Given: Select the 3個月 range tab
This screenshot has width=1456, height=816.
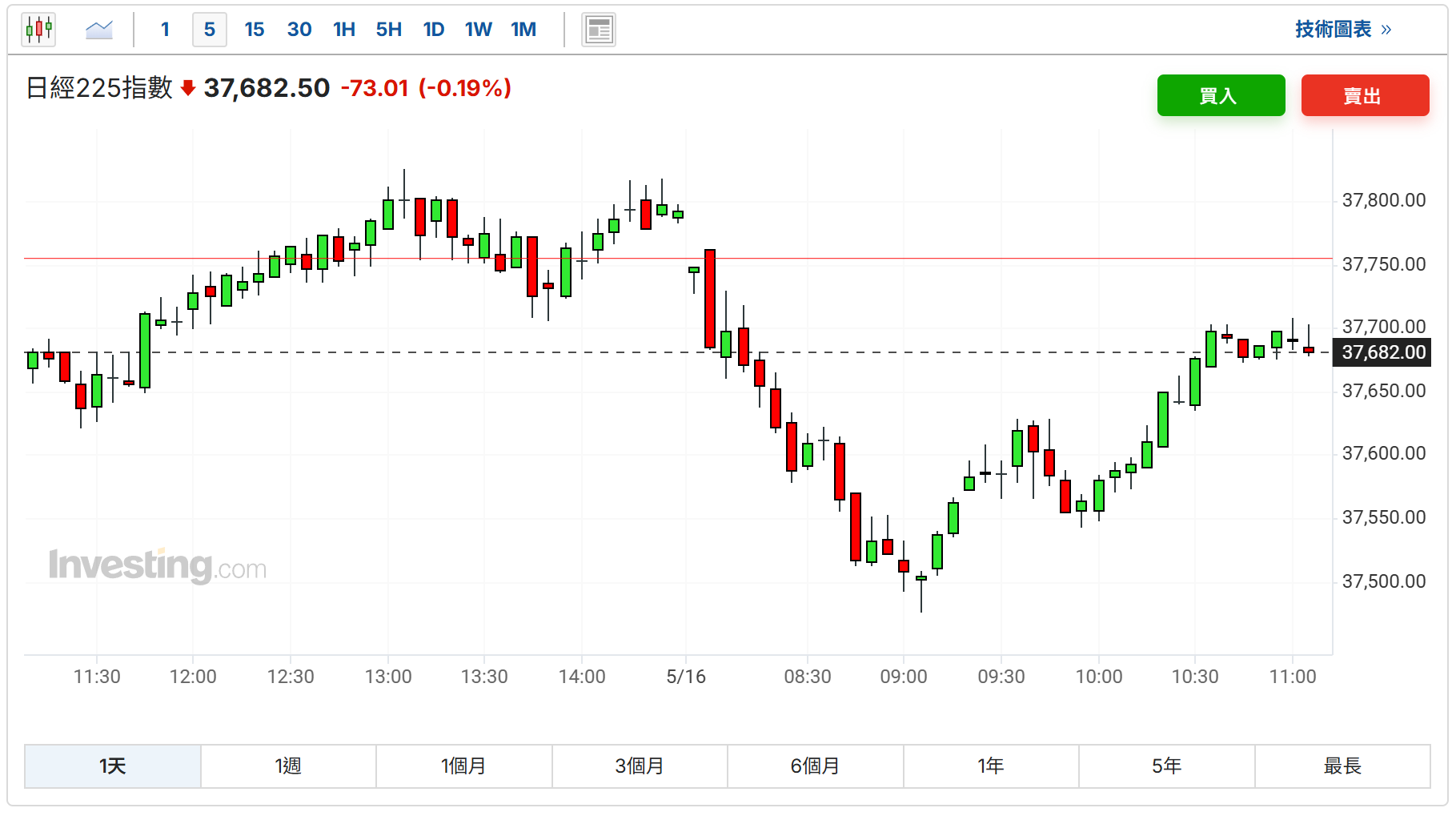Looking at the screenshot, I should point(640,766).
